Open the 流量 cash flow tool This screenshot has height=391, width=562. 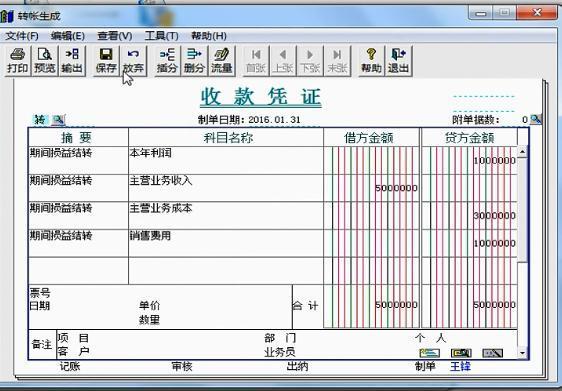(221, 61)
